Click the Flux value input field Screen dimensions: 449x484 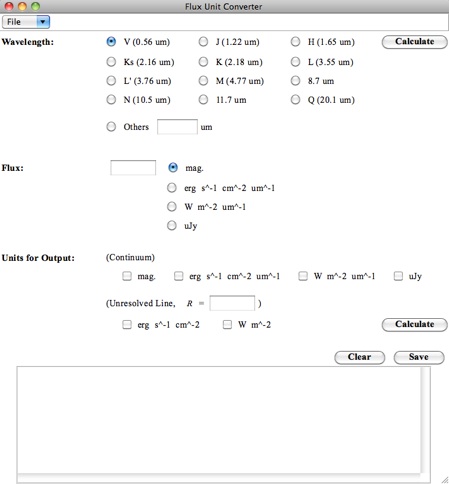pos(133,168)
